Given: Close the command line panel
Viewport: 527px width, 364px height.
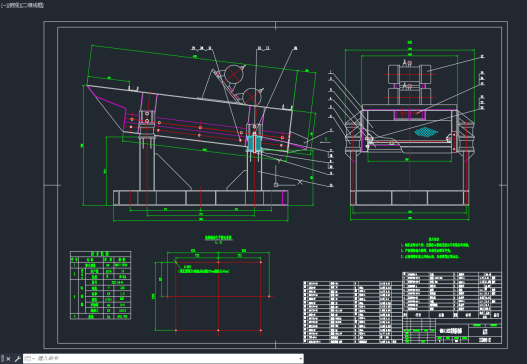Looking at the screenshot, I should click(8, 359).
